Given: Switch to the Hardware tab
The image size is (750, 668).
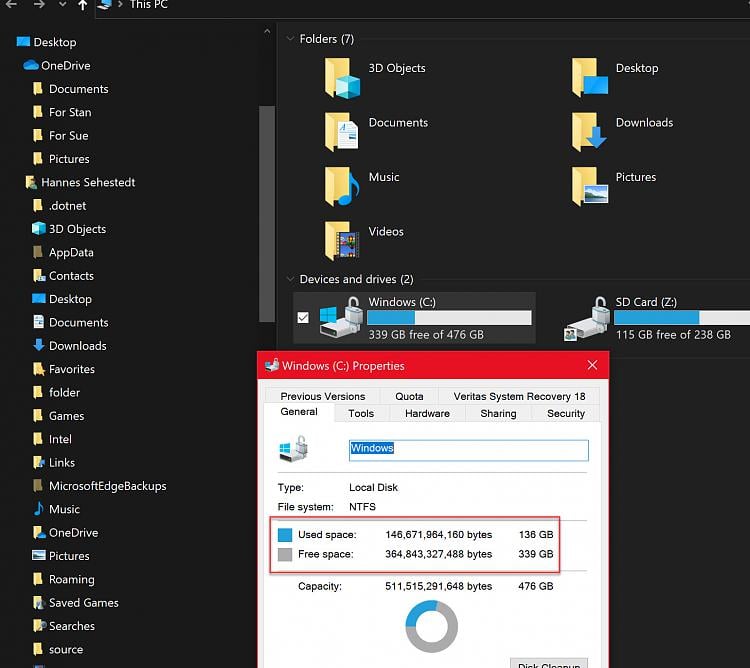Looking at the screenshot, I should tap(427, 413).
